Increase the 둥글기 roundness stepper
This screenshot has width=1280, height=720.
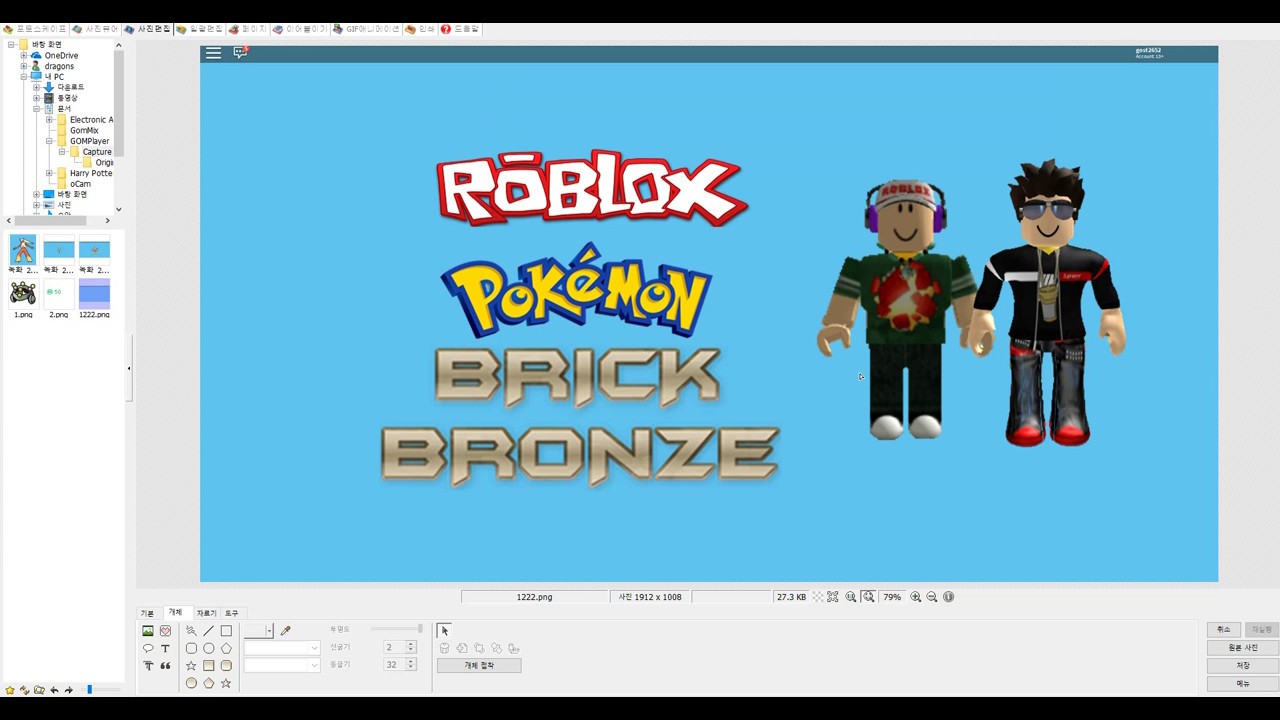pos(410,662)
